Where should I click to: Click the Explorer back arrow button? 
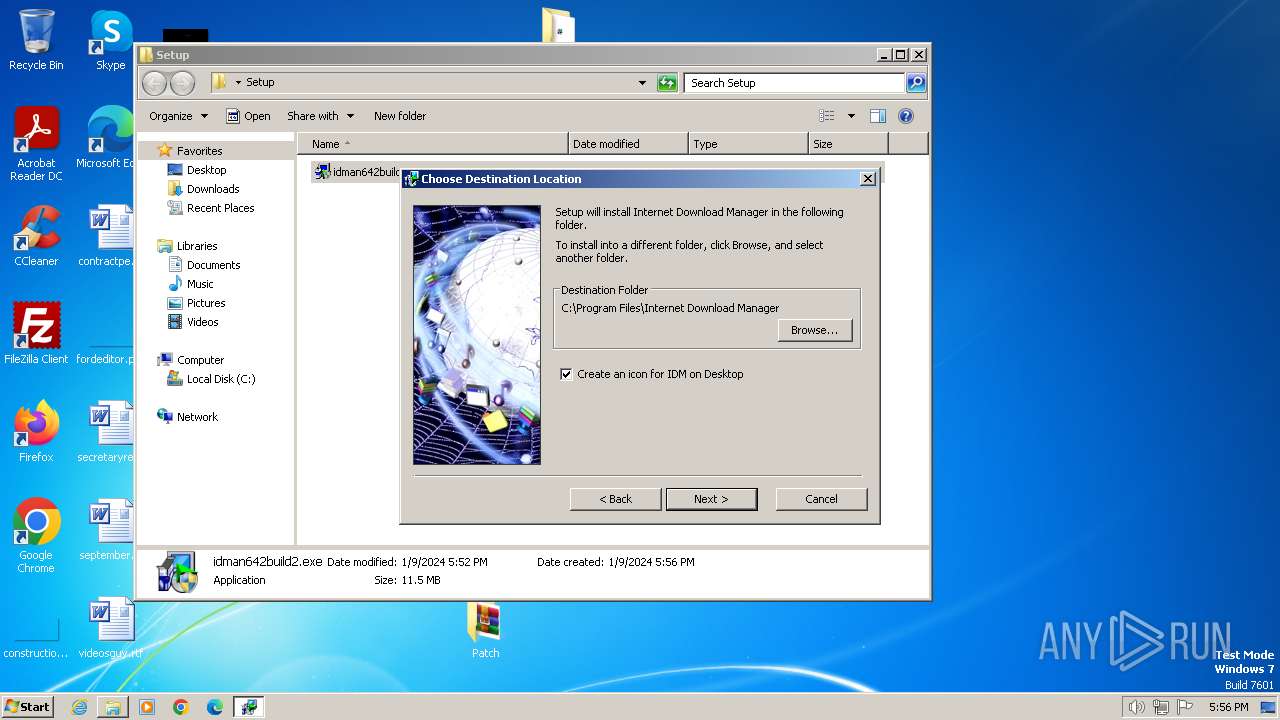click(x=154, y=83)
